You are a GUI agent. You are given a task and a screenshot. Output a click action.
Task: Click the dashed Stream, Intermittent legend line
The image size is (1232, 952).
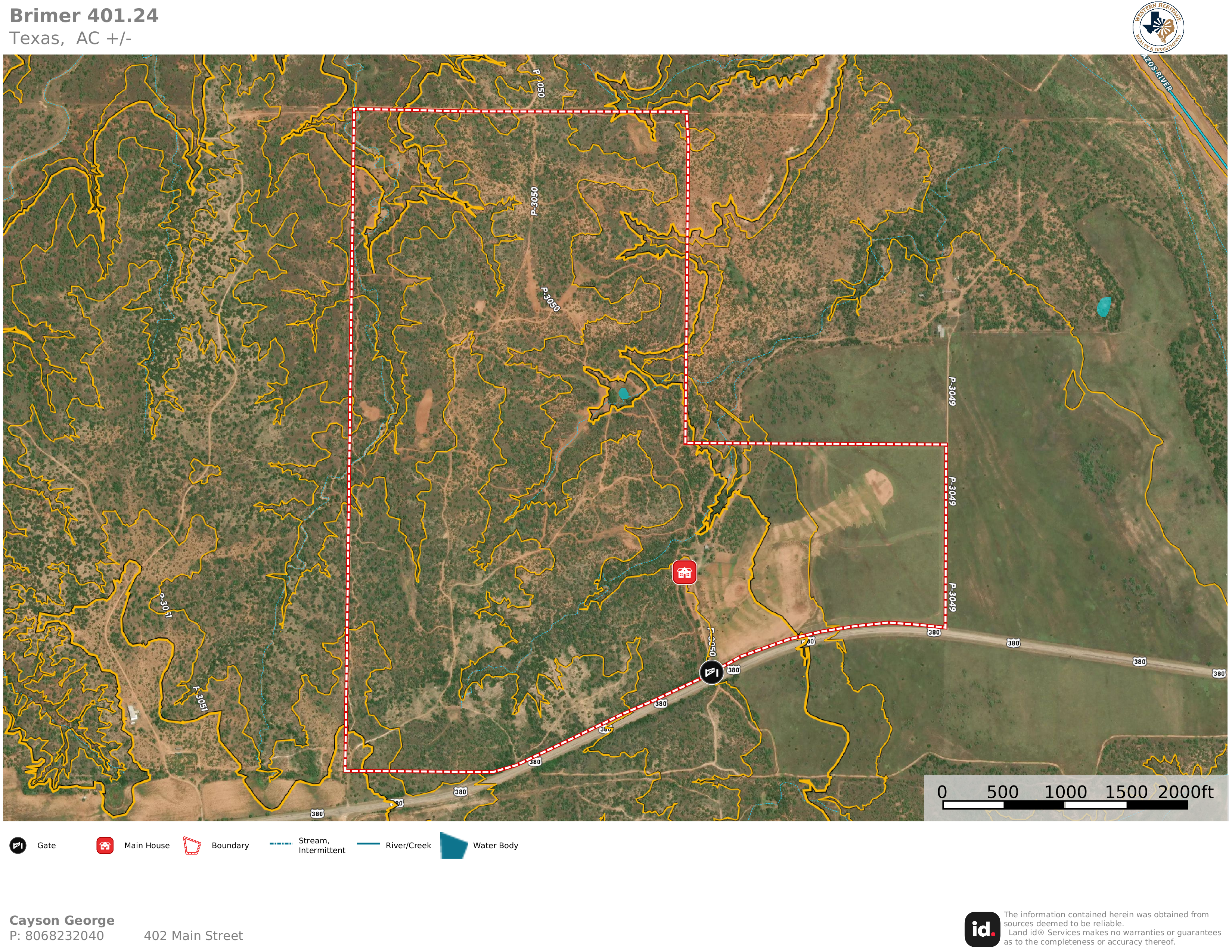tap(280, 844)
